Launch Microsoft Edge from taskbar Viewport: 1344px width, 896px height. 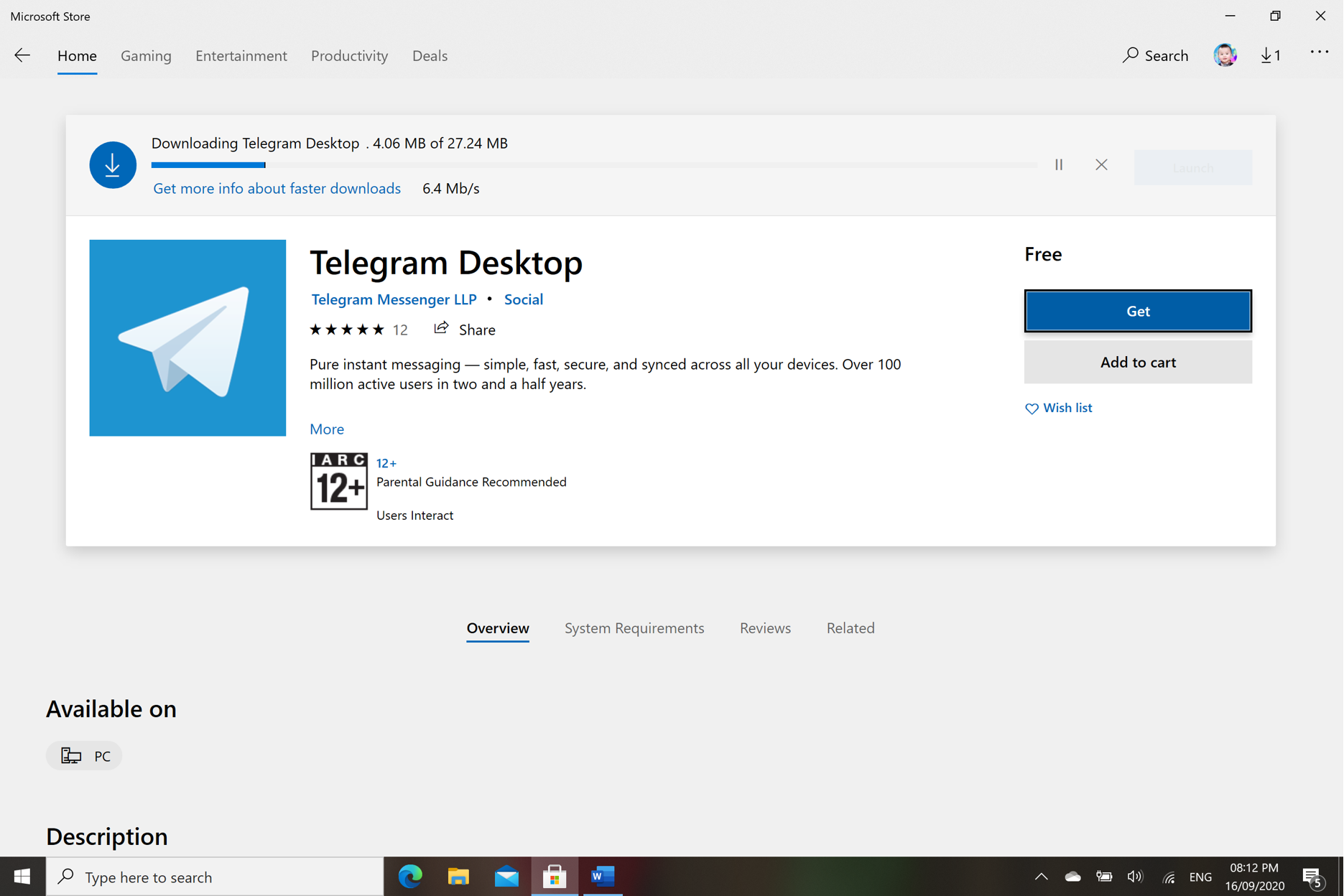pyautogui.click(x=410, y=877)
